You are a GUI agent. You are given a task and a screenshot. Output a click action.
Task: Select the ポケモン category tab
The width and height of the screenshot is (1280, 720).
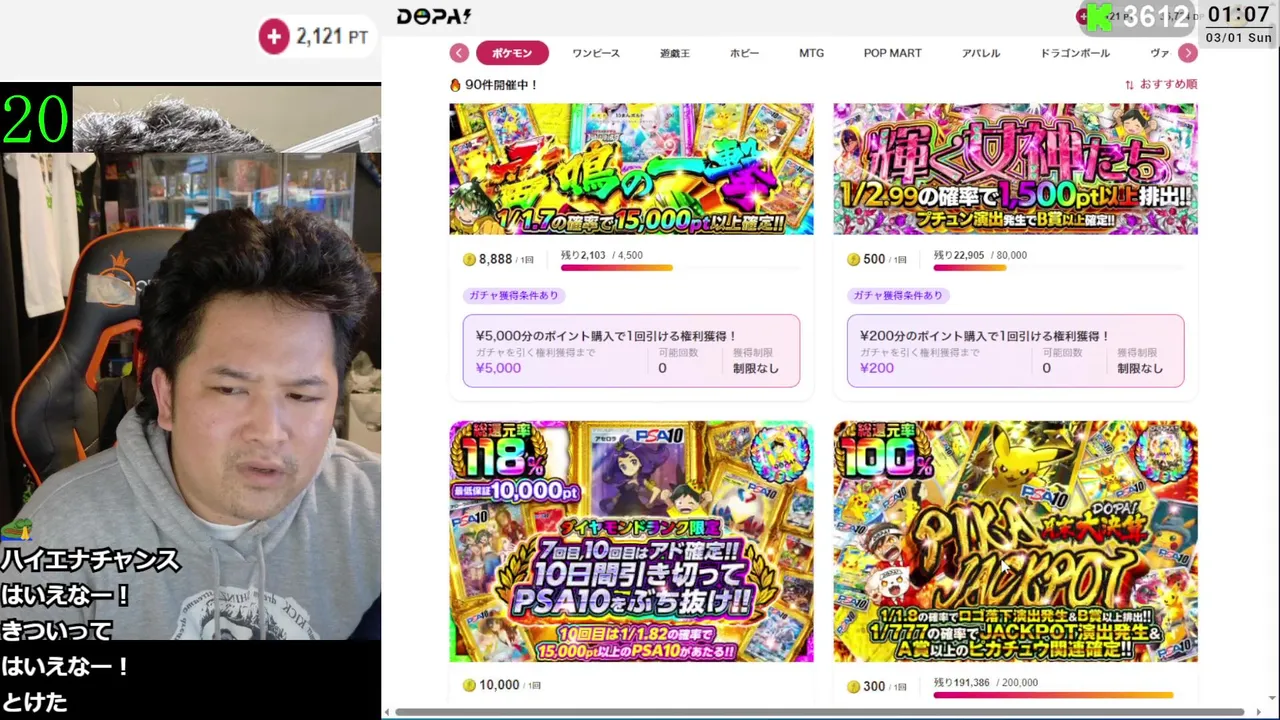(x=512, y=53)
